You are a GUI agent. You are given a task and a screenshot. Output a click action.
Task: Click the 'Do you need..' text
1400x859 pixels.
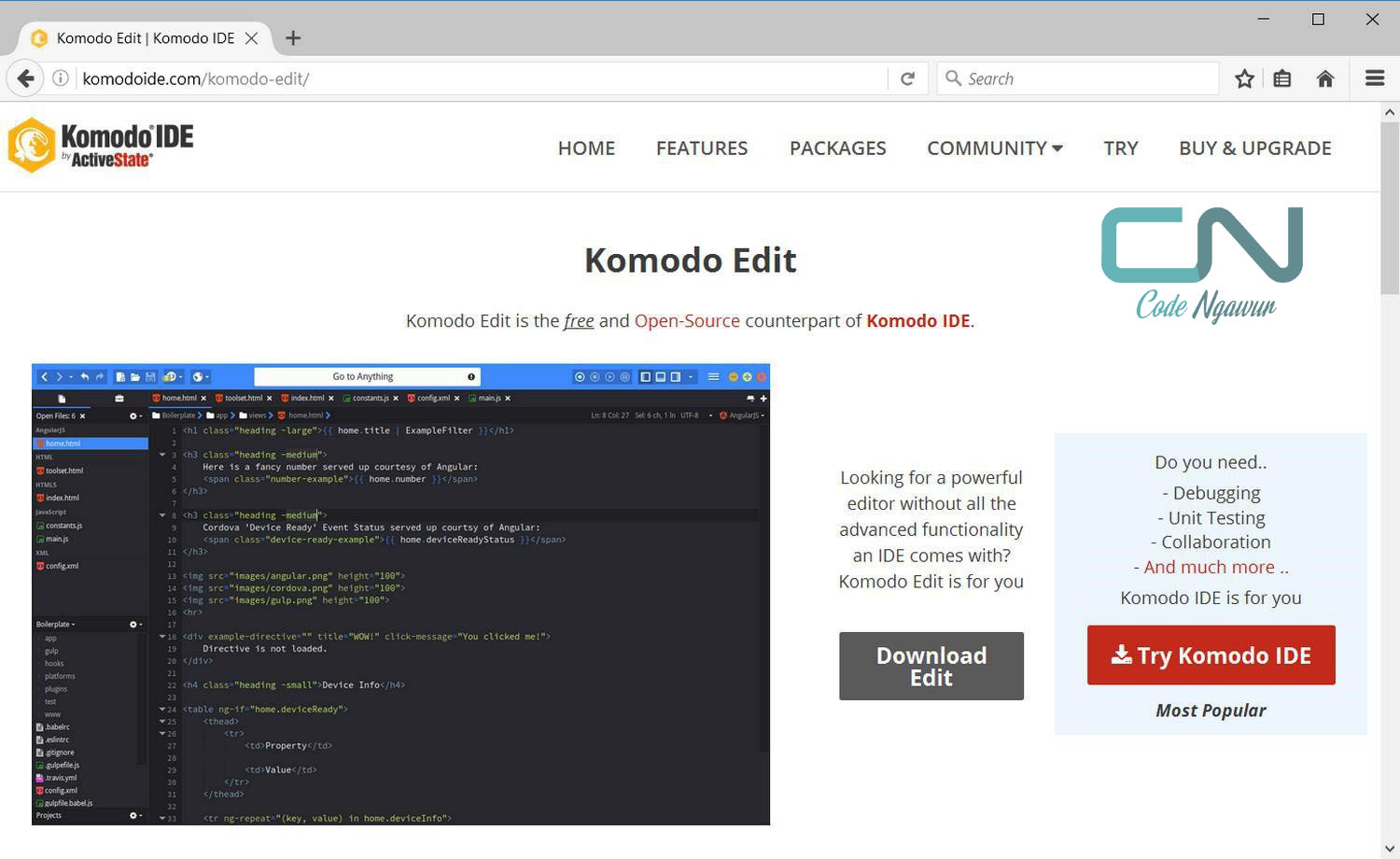pos(1211,462)
